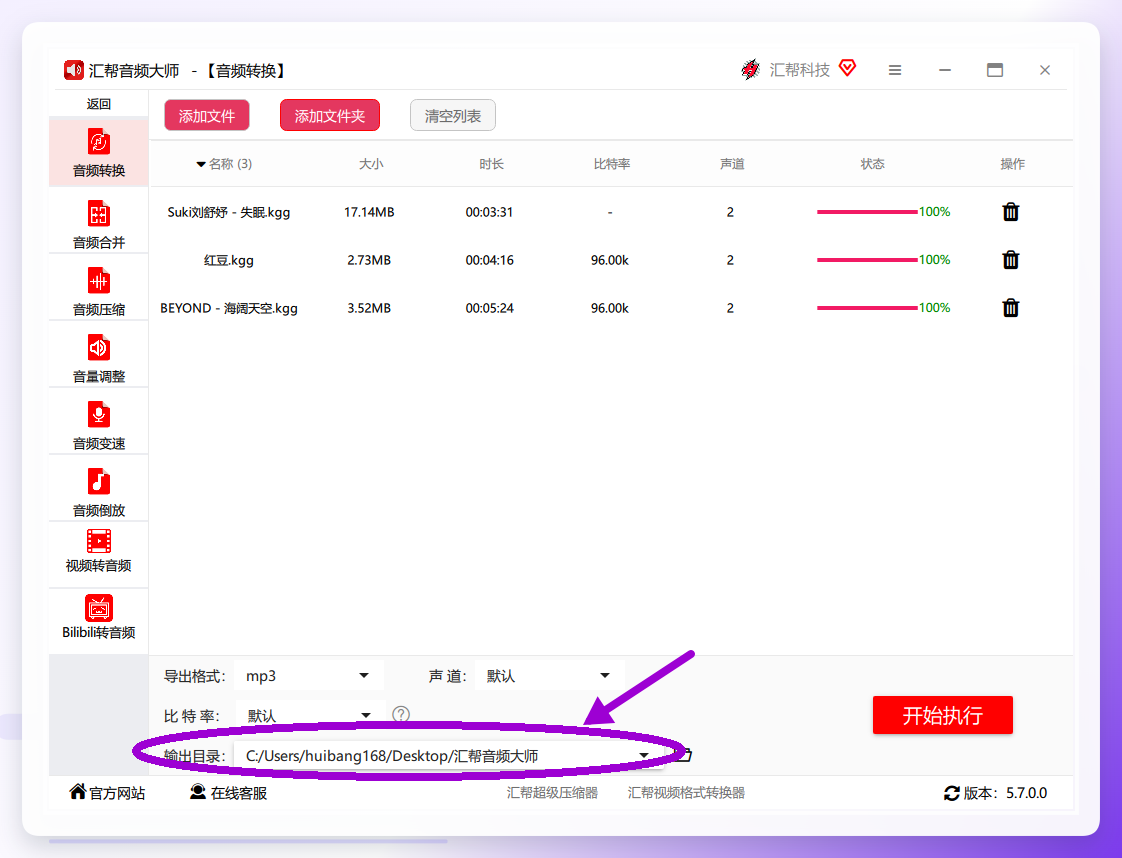
Task: Click the 清空列表 button
Action: point(453,115)
